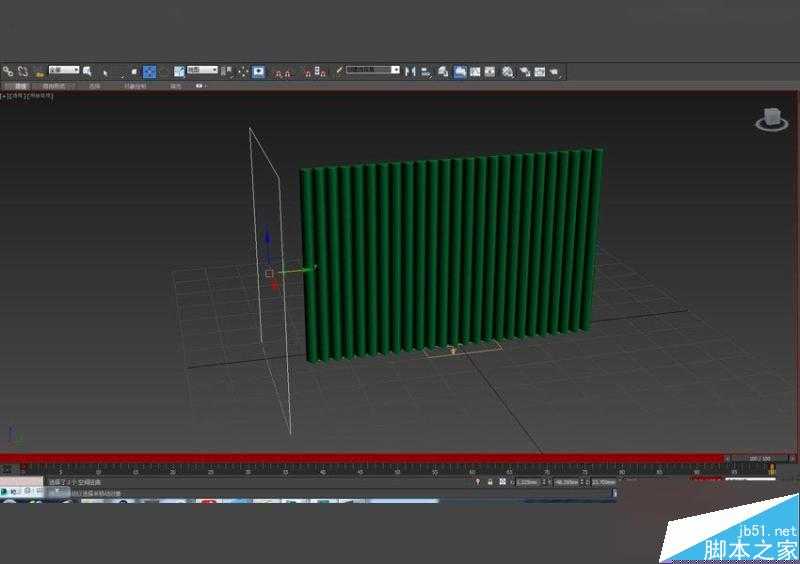Click the Align tool icon

(426, 72)
